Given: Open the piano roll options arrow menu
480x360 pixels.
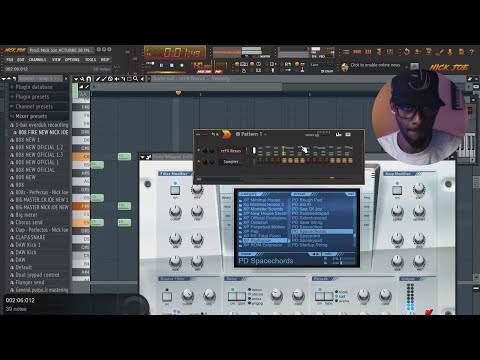Looking at the screenshot, I should pos(76,79).
